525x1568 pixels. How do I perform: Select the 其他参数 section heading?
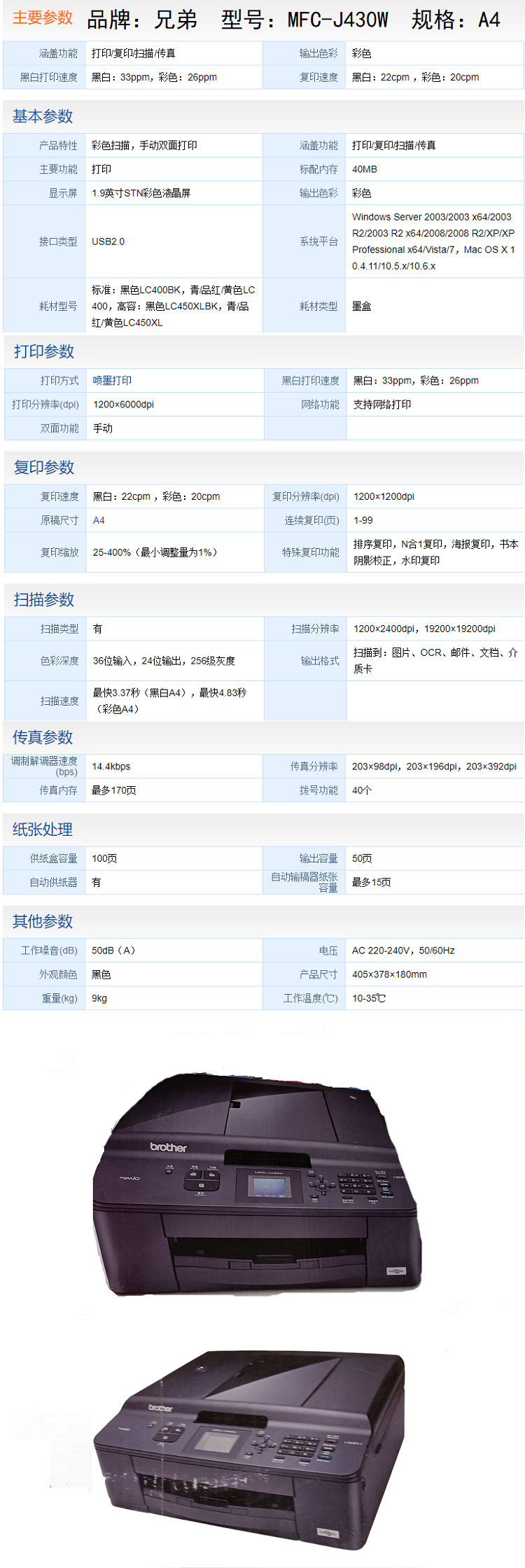click(x=43, y=921)
